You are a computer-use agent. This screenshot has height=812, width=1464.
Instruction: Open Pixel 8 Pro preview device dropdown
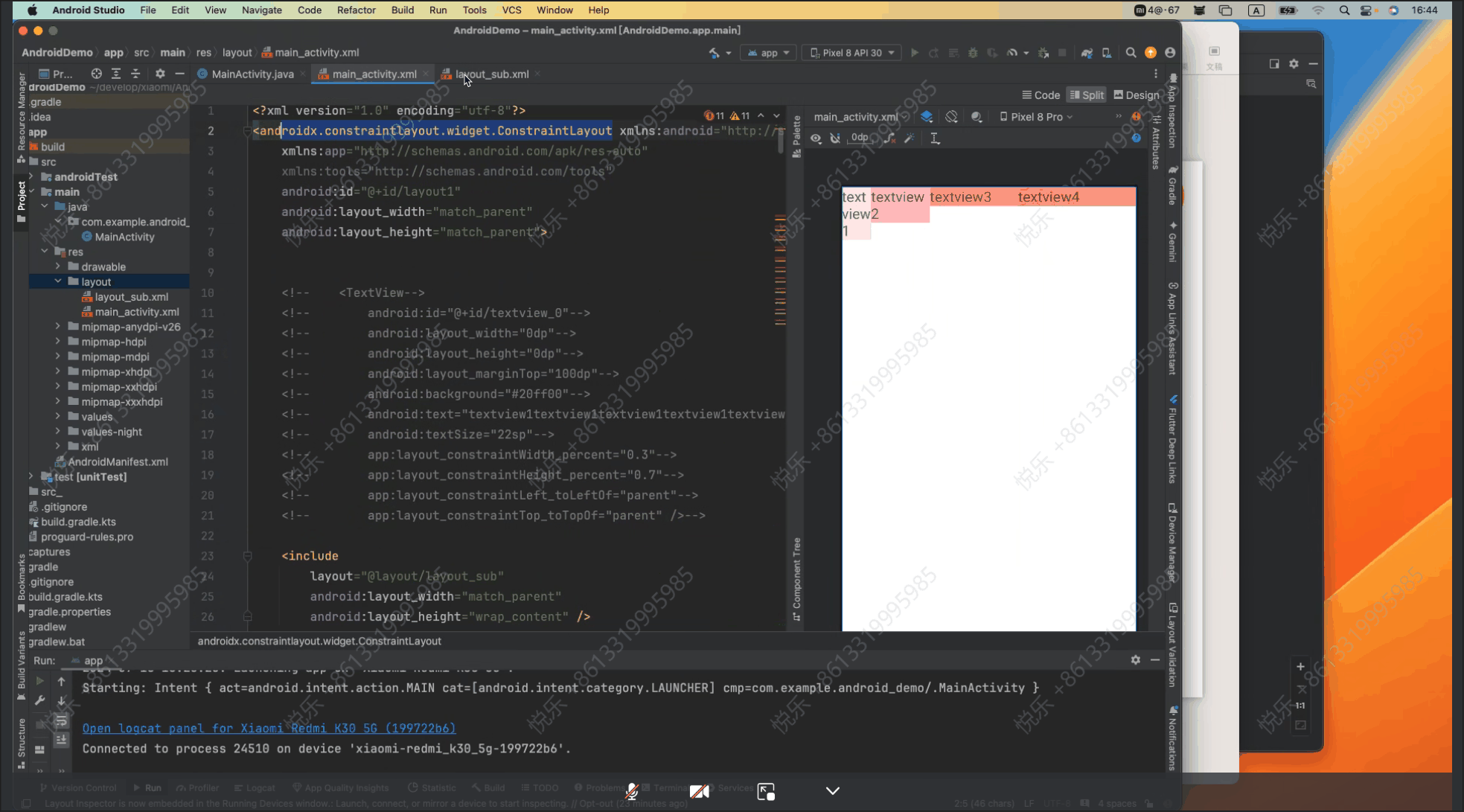1035,117
